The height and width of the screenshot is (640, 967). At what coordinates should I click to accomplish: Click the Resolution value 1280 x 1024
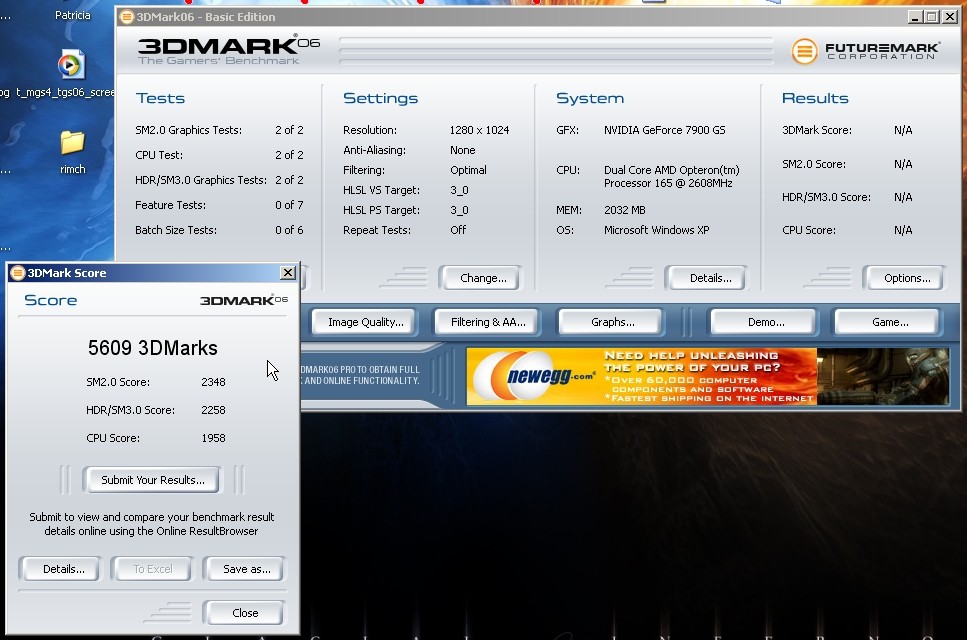[x=479, y=130]
